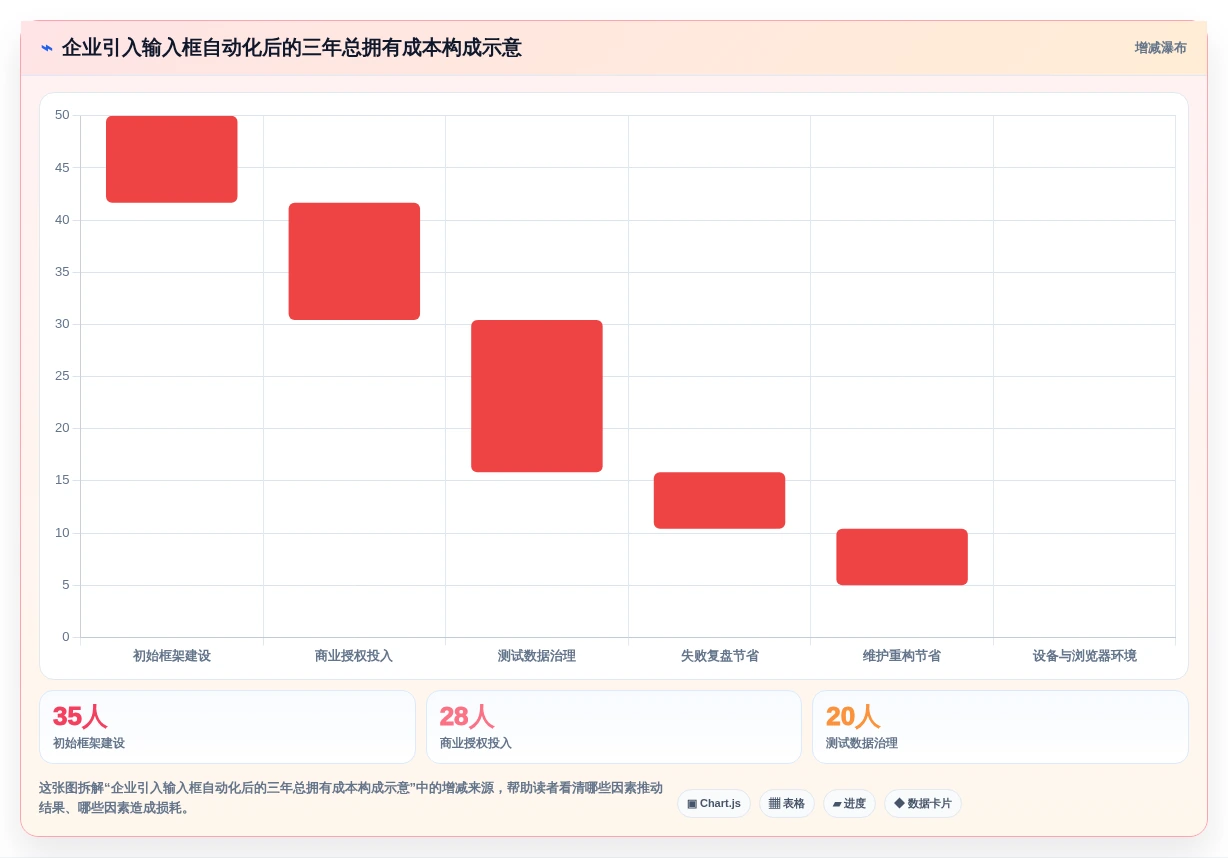
Task: Click the 维护重构节省 waterfall bar
Action: click(x=902, y=557)
